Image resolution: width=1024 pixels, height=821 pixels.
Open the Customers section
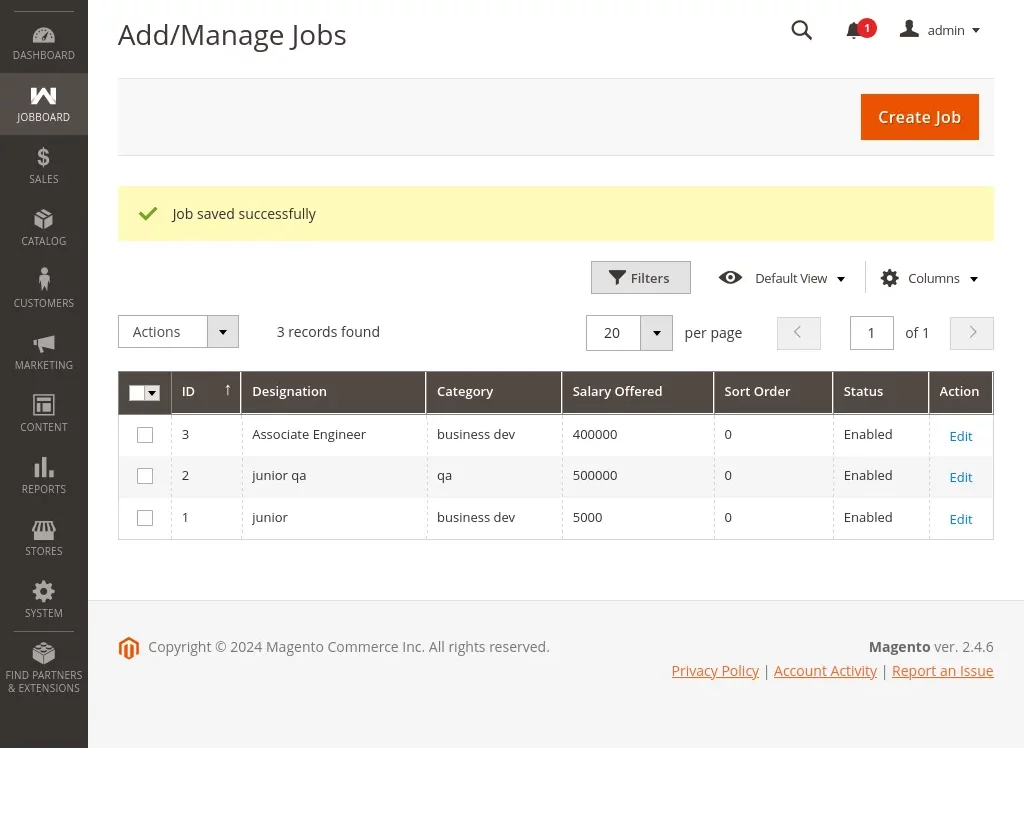click(x=43, y=289)
